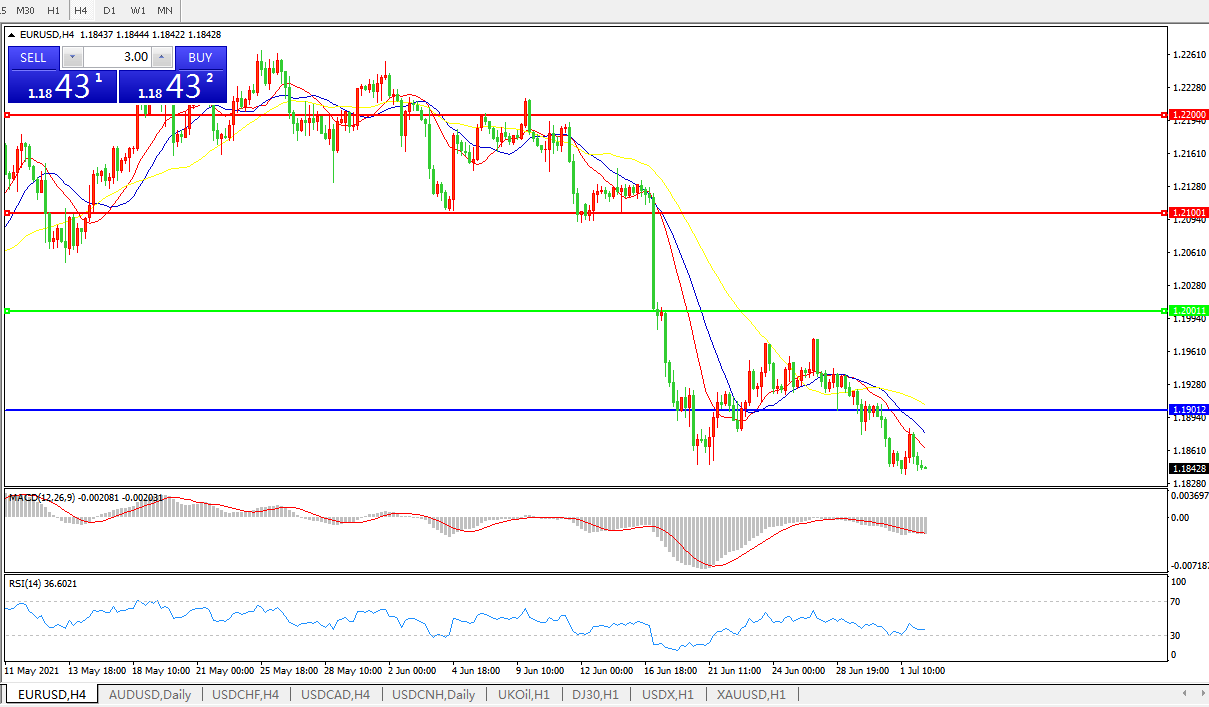Switch chart to H1 timeframe
1209x707 pixels.
coord(53,10)
